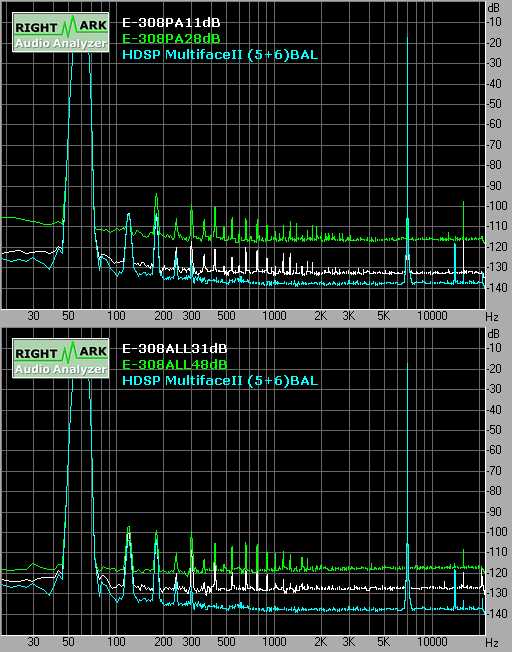This screenshot has width=512, height=652.
Task: Select the green E-308PA28dB legend label
Action: click(x=171, y=38)
